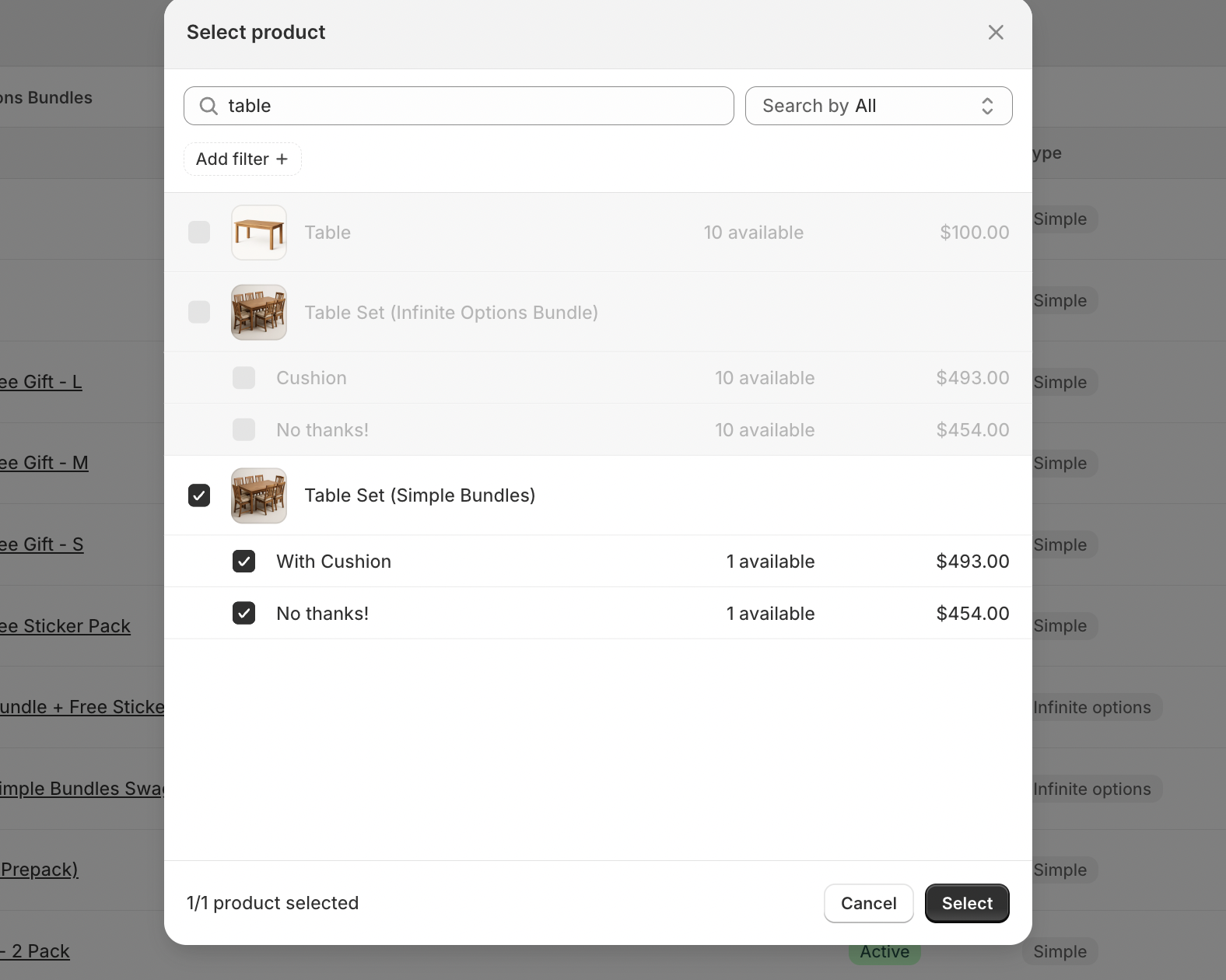
Task: Confirm with the Select button
Action: pyautogui.click(x=967, y=903)
